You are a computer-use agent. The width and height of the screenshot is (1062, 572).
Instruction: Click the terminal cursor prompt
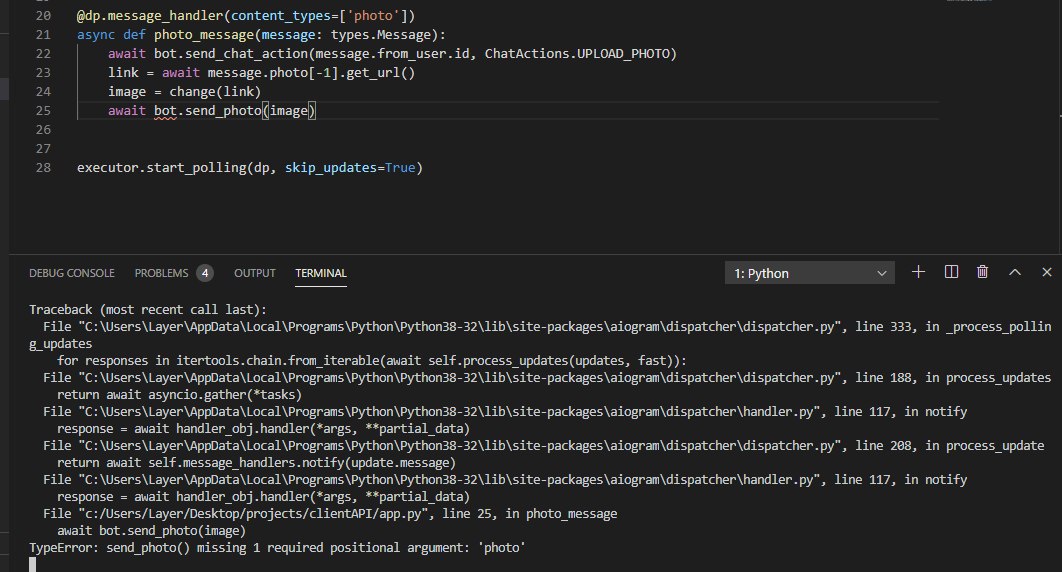pyautogui.click(x=33, y=564)
